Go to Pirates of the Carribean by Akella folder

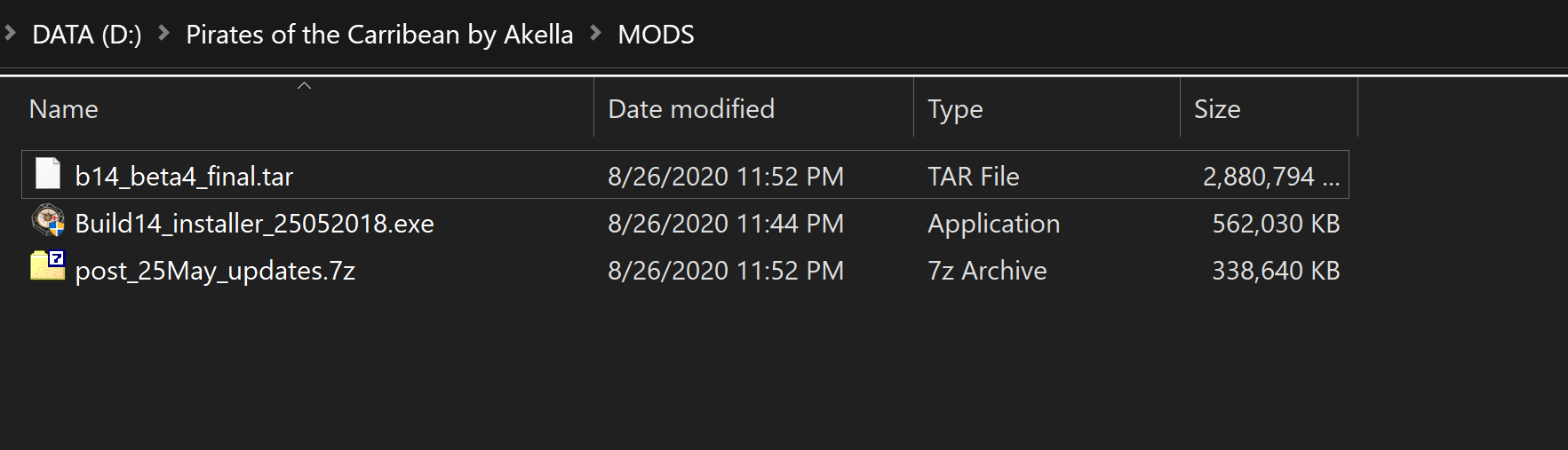tap(379, 35)
